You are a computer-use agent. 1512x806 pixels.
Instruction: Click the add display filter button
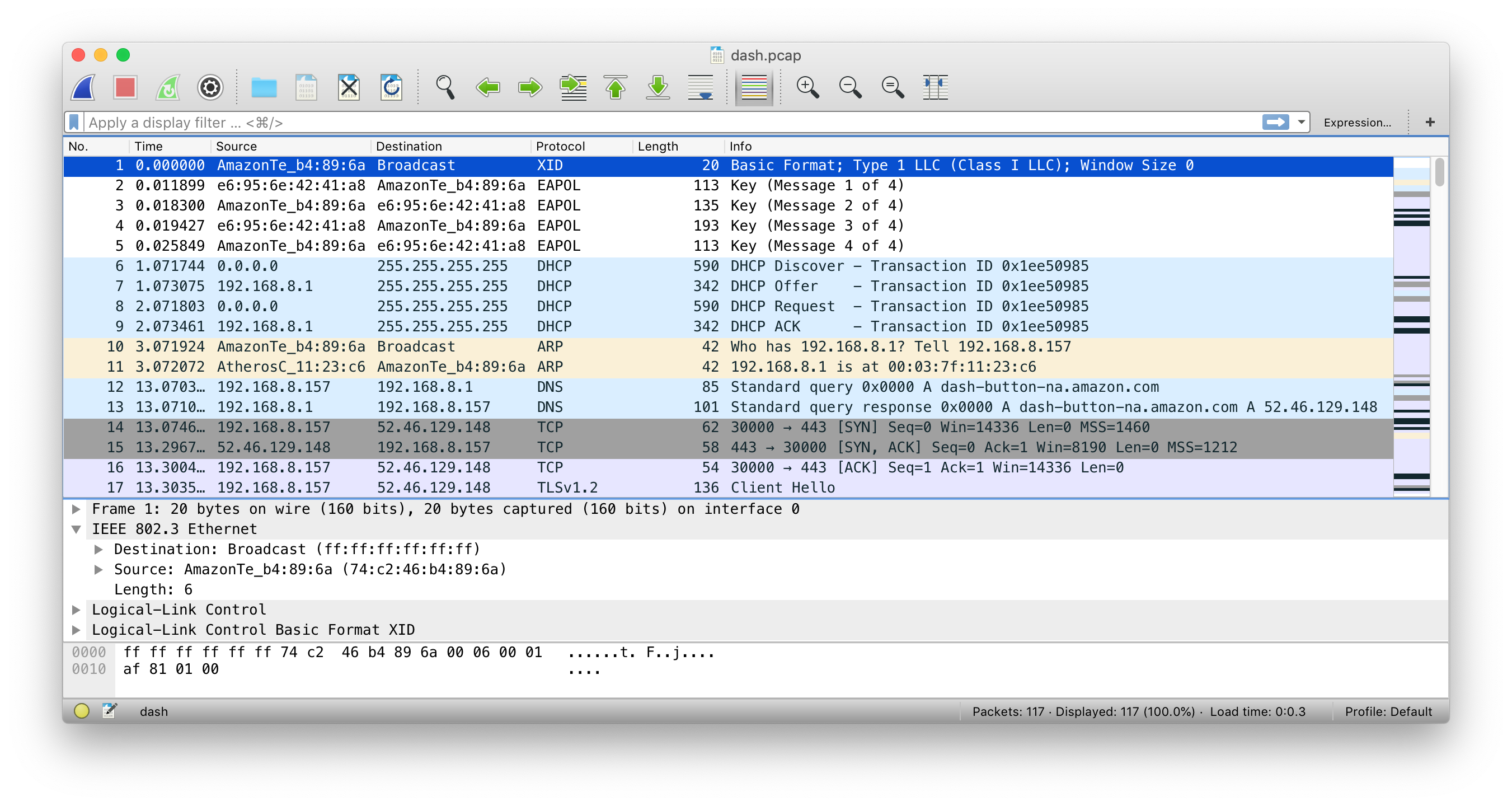pos(1430,121)
